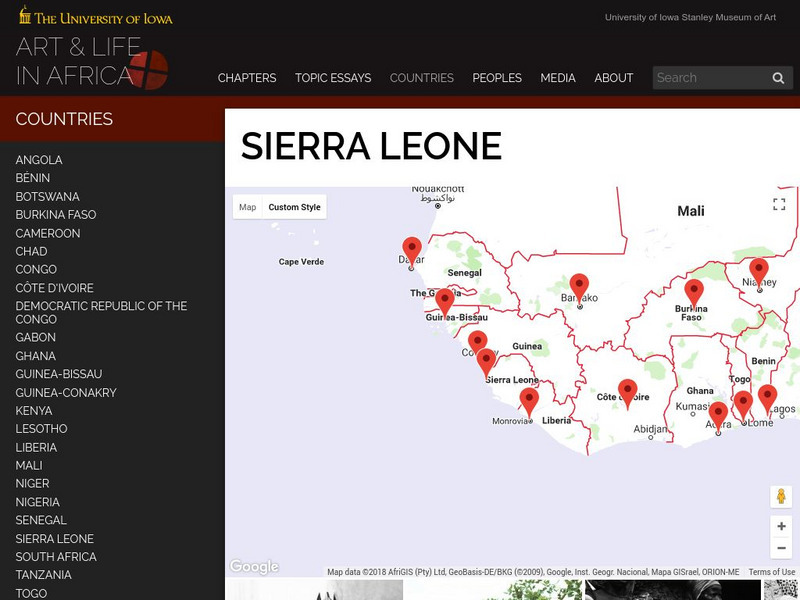
Task: Click the Art & Life in Africa logo
Action: [91, 62]
